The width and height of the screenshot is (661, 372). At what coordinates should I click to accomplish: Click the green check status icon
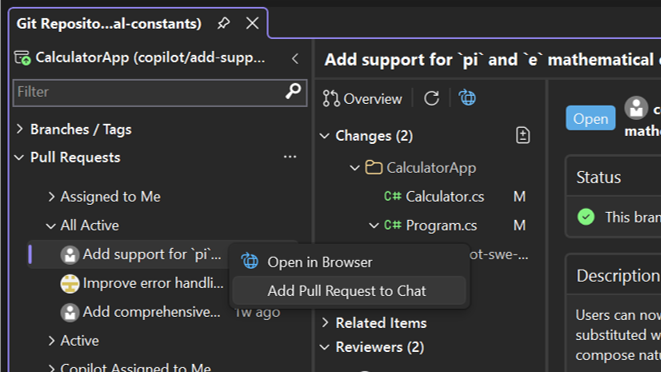[x=586, y=217]
